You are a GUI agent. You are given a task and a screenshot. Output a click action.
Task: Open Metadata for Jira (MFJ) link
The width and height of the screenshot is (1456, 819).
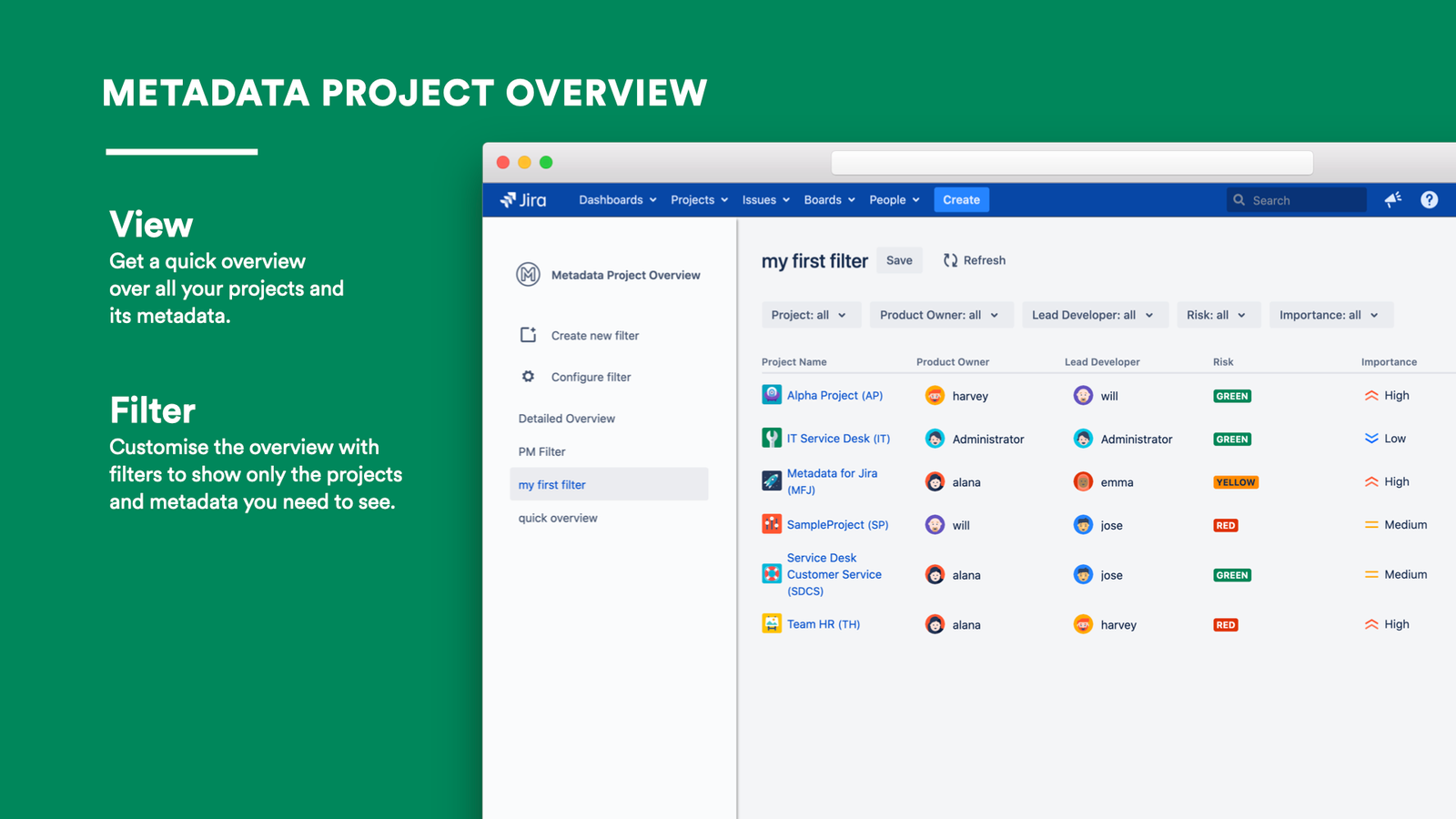[x=833, y=481]
